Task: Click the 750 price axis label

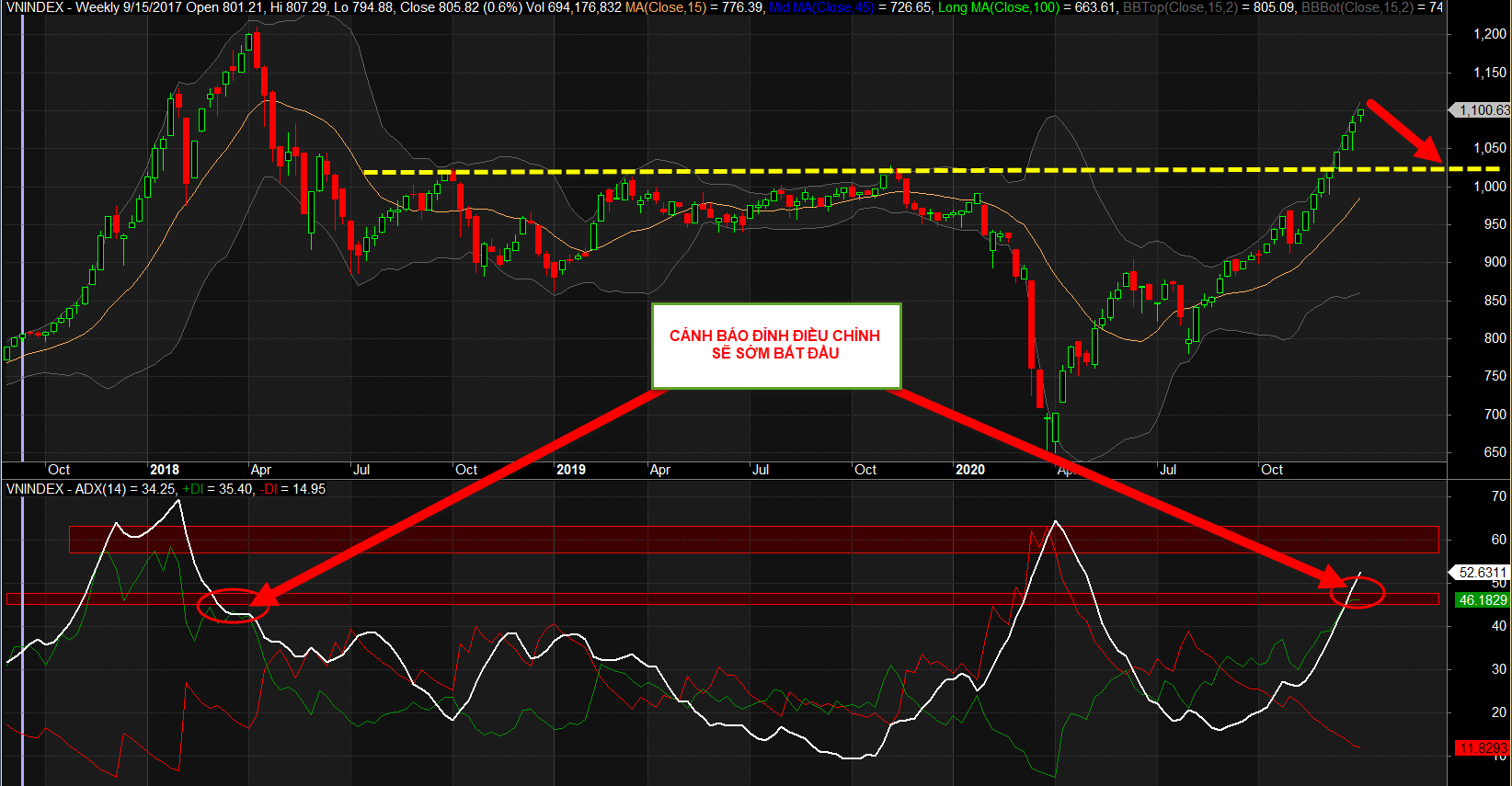Action: [x=1495, y=376]
